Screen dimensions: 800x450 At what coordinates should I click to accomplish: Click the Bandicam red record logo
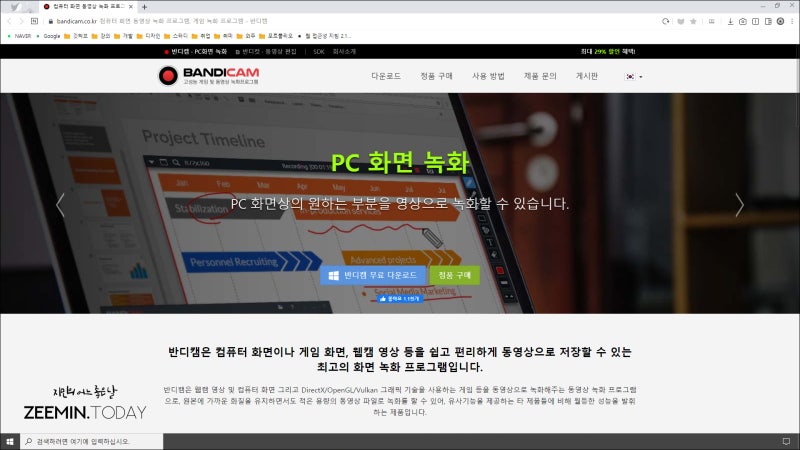point(168,76)
